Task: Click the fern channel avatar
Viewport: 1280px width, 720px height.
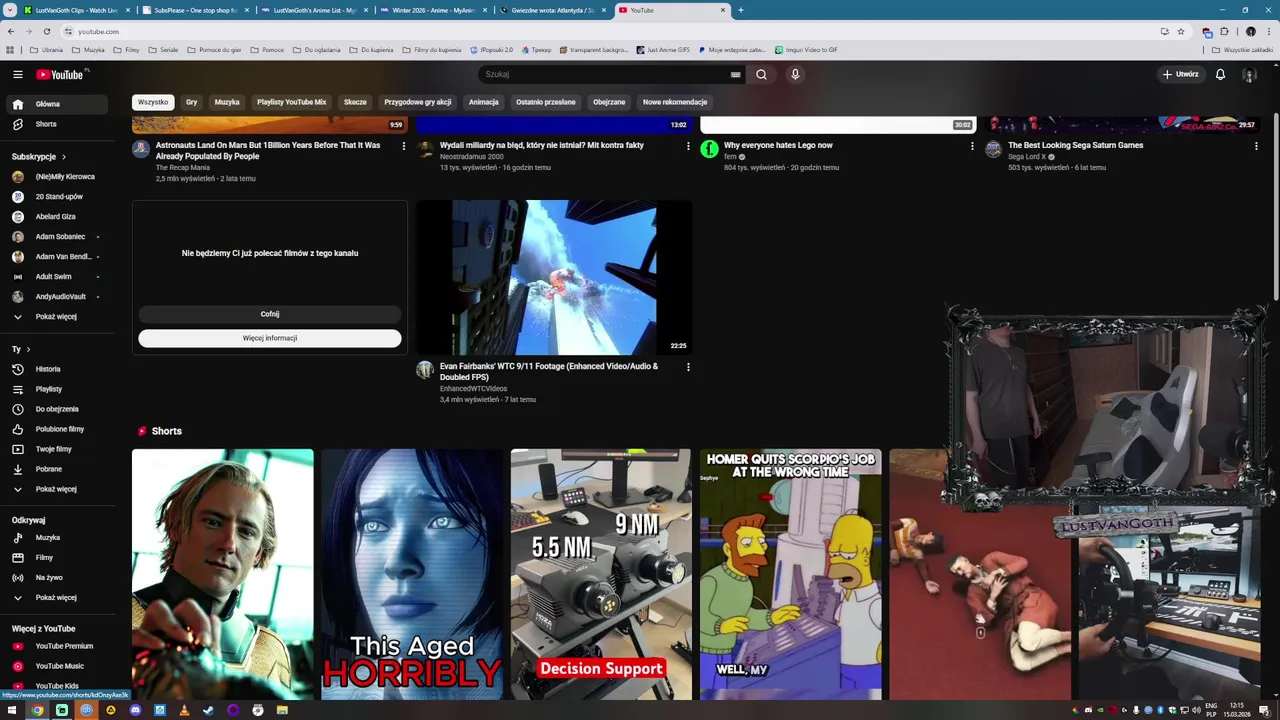Action: point(709,149)
